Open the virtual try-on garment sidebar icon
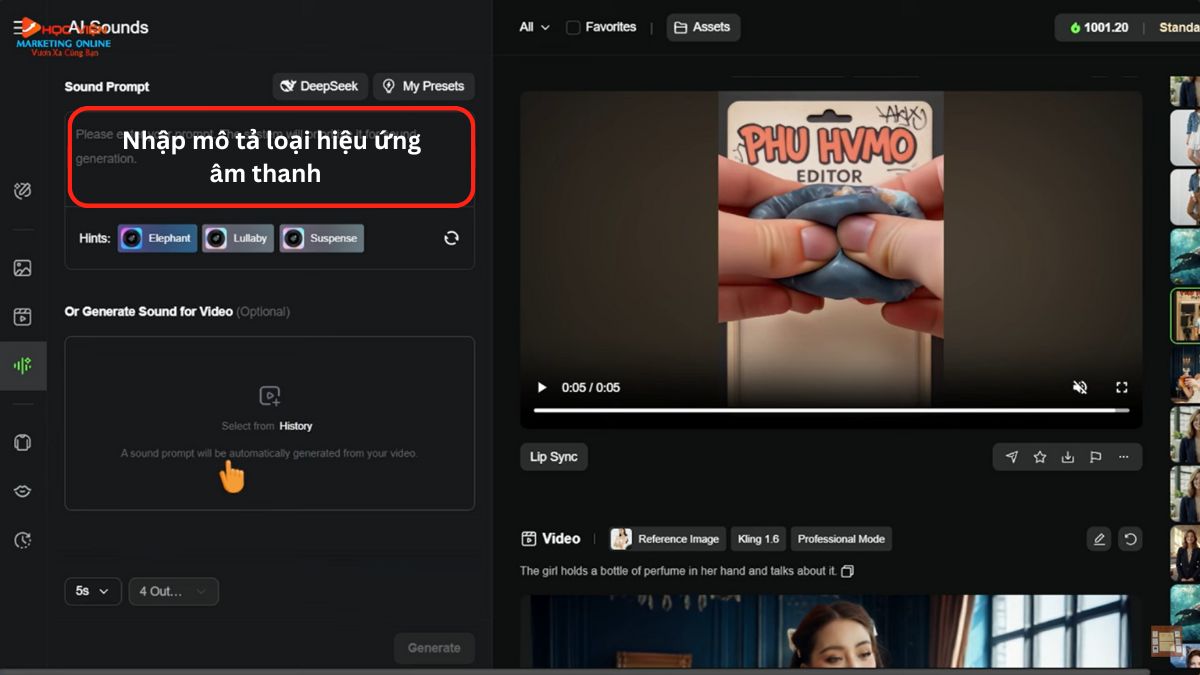The width and height of the screenshot is (1200, 675). [x=22, y=443]
